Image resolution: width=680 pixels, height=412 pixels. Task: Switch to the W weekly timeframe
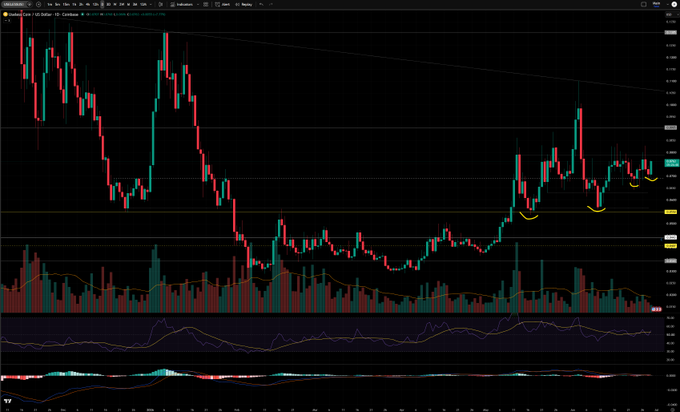point(115,4)
